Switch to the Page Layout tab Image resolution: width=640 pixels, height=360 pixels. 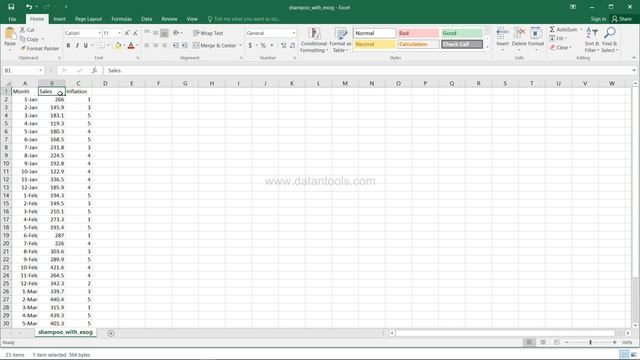point(88,19)
